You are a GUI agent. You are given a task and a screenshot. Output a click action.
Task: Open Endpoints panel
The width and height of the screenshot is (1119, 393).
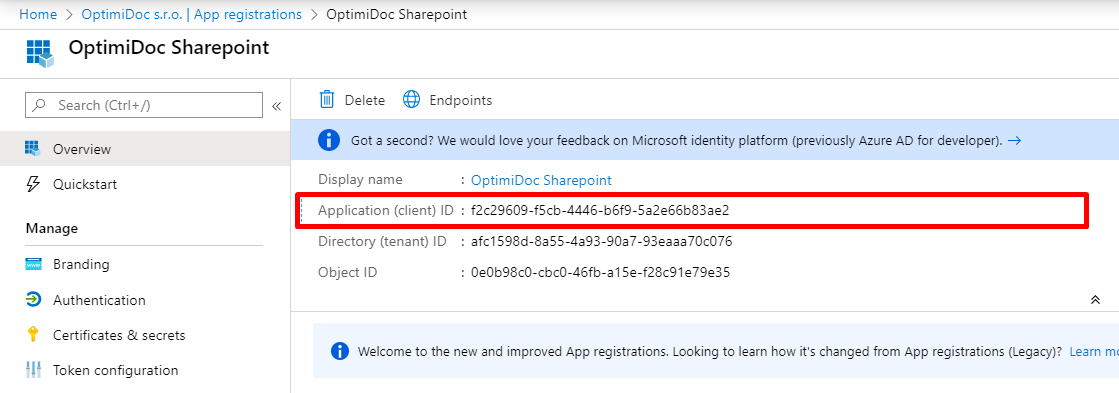pos(460,101)
